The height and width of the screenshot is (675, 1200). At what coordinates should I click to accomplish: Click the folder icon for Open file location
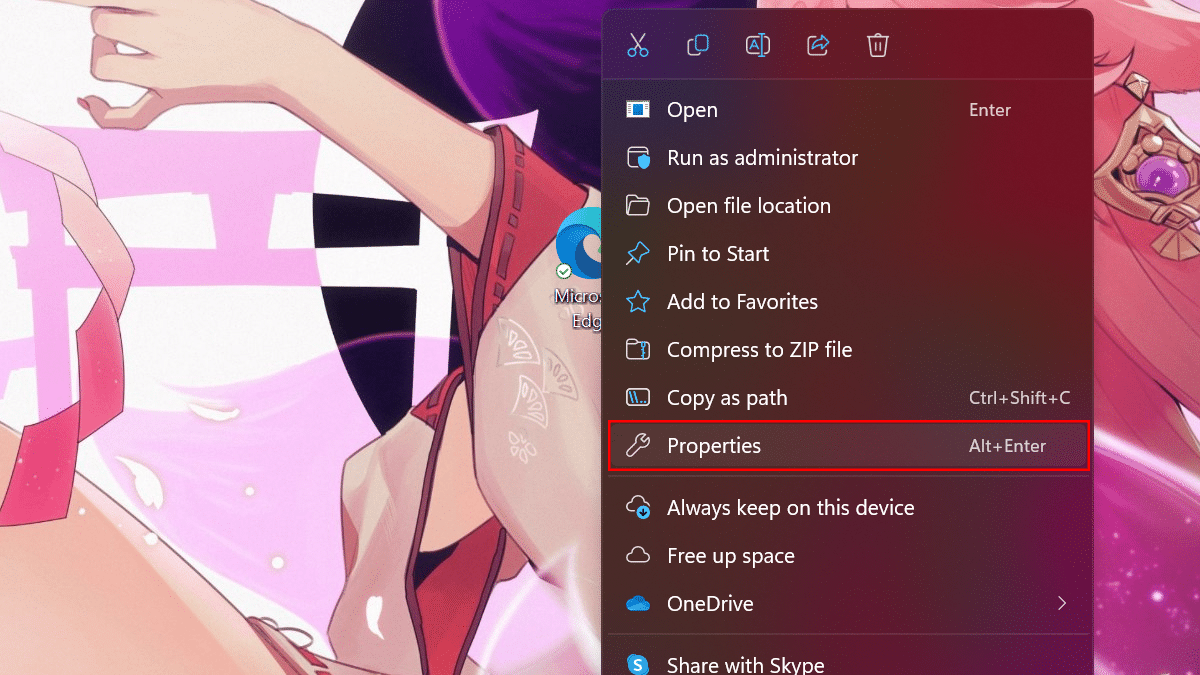pyautogui.click(x=638, y=206)
